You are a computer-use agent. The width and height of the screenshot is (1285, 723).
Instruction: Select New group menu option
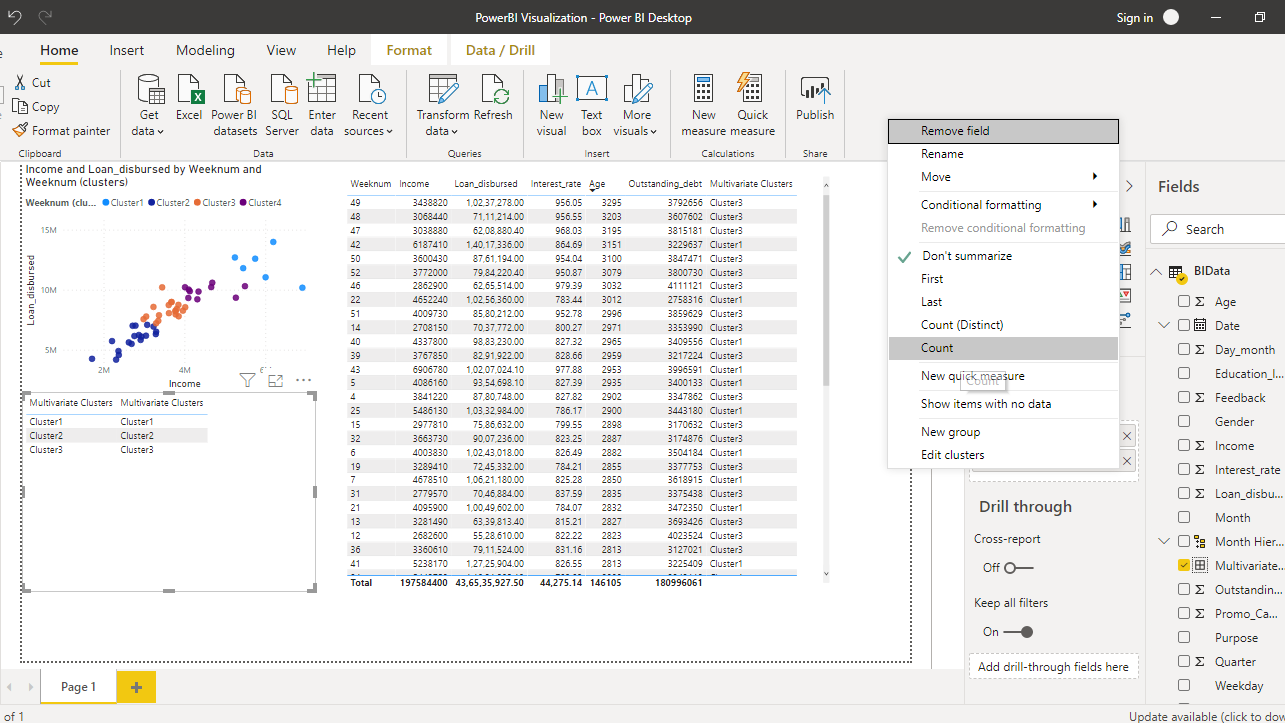coord(1003,432)
